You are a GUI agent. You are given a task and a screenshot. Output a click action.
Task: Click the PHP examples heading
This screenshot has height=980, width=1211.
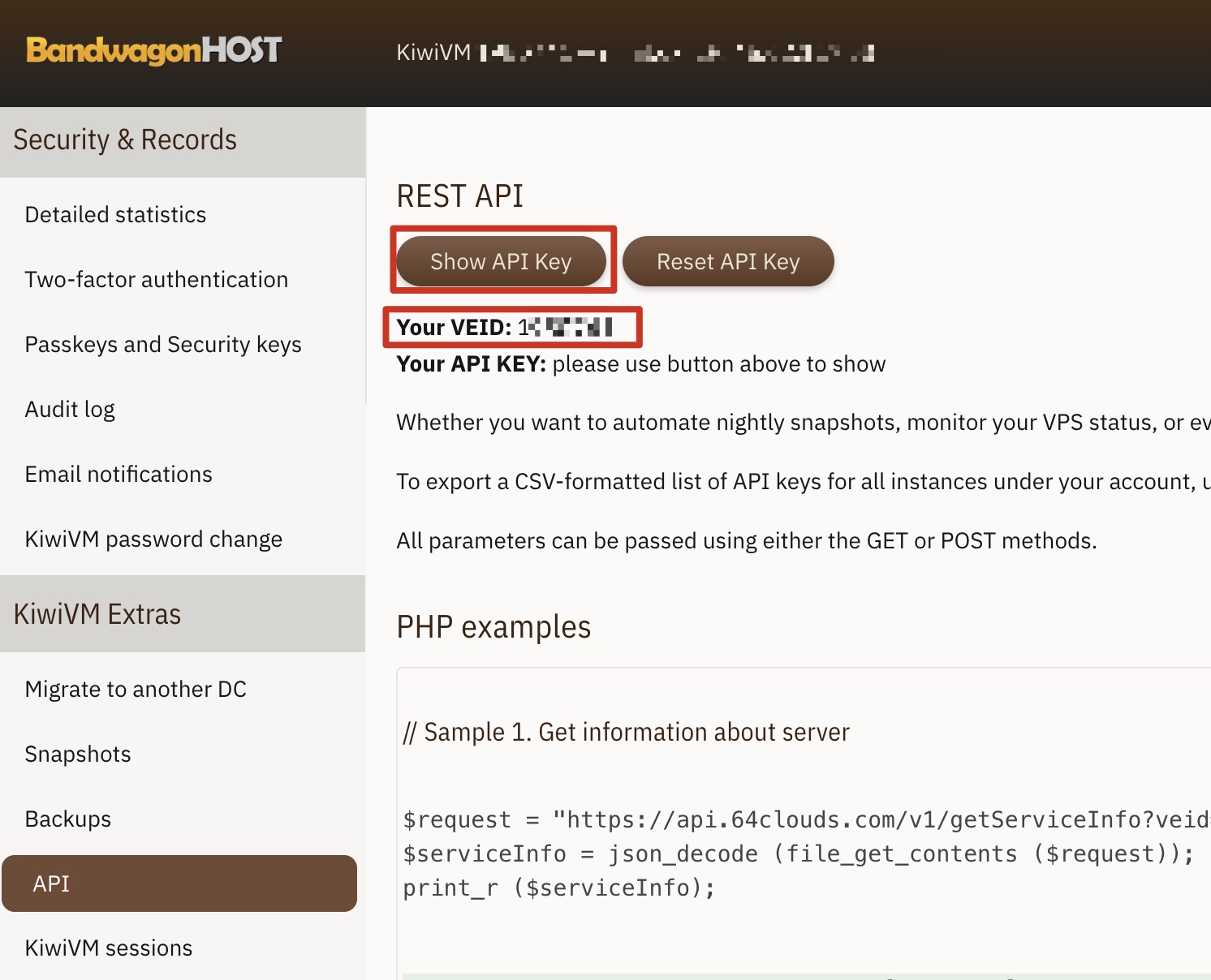coord(493,627)
